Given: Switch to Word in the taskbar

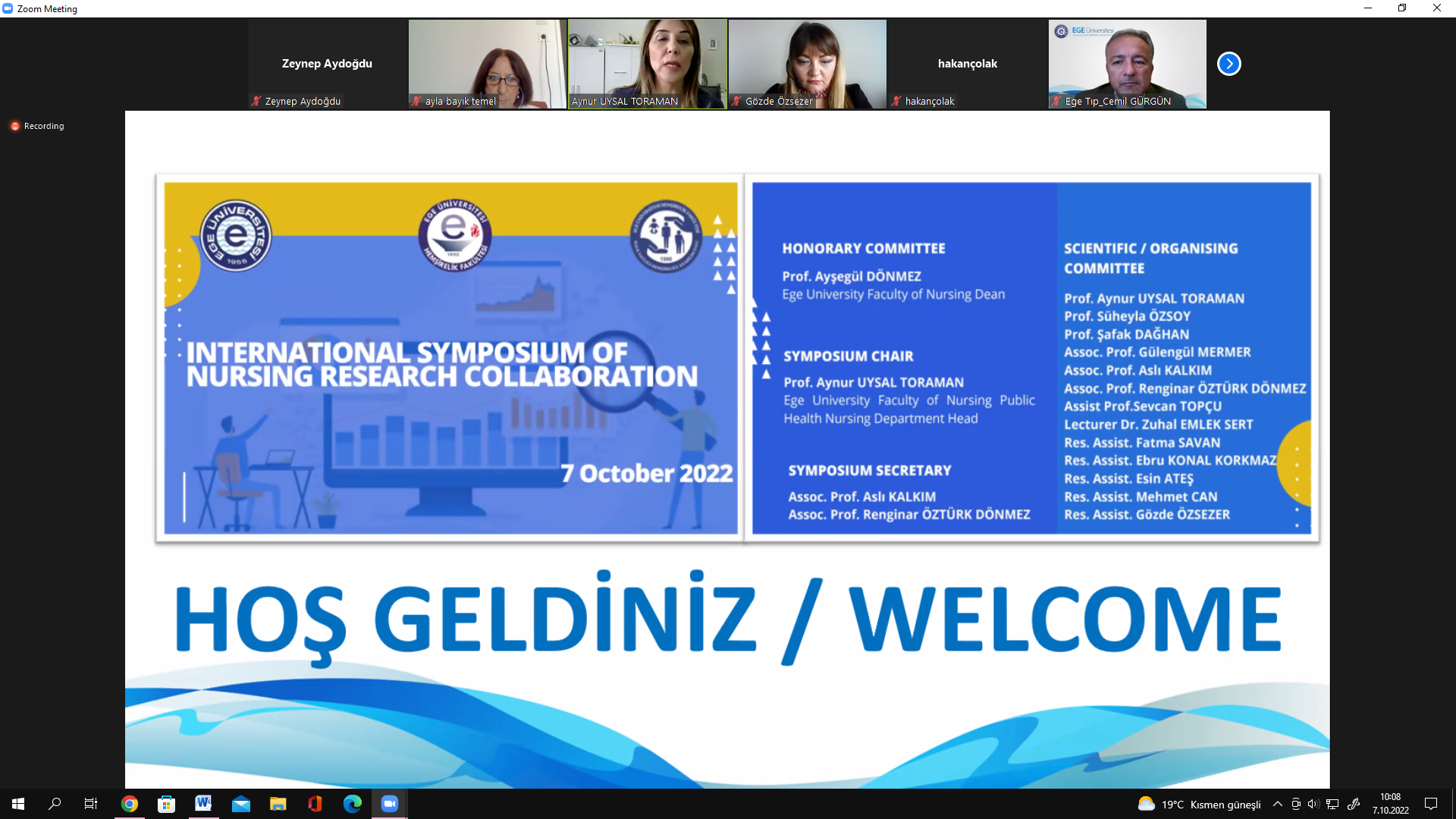Looking at the screenshot, I should (x=203, y=804).
